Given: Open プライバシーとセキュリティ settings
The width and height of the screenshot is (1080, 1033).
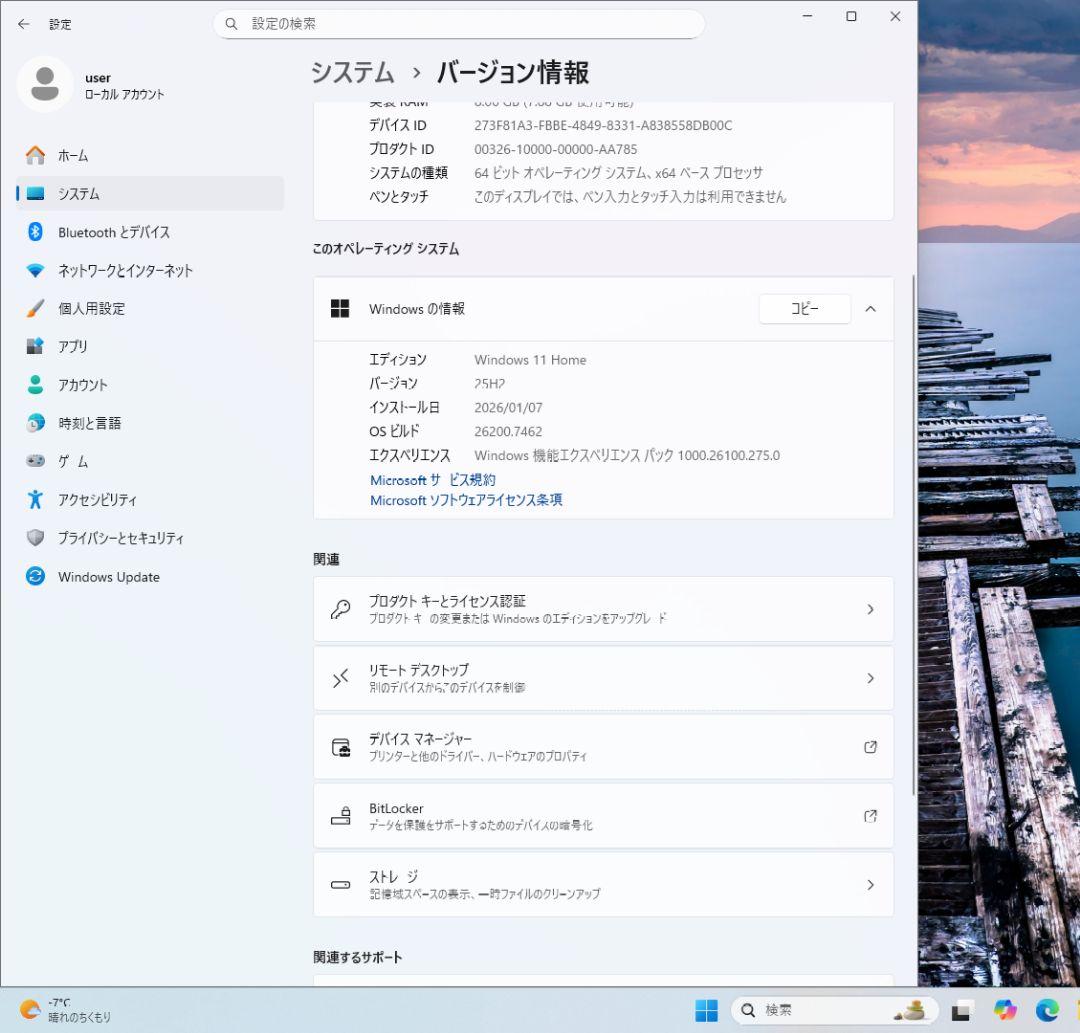Looking at the screenshot, I should (120, 538).
